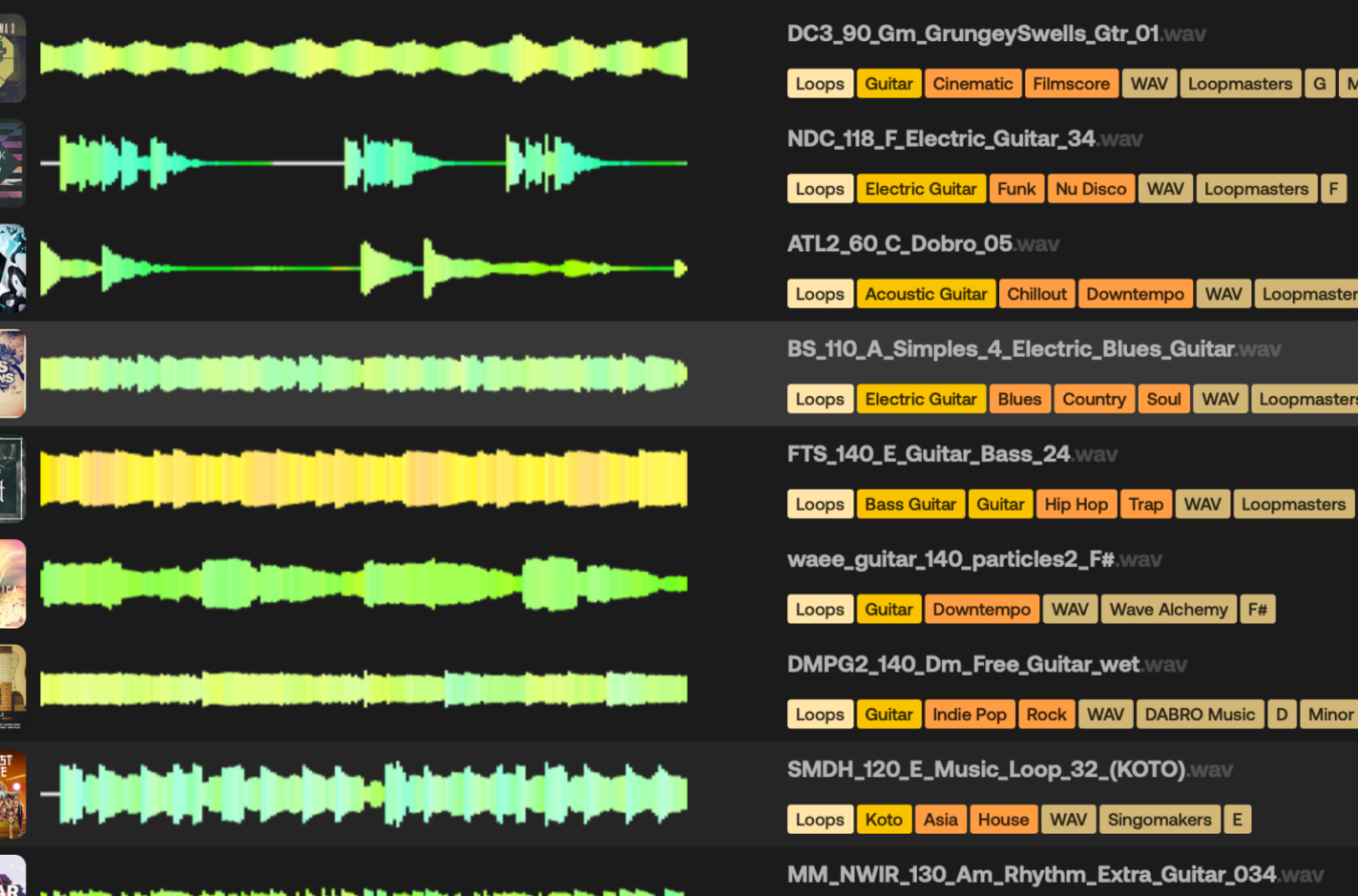Select the Koto instrument tag
The height and width of the screenshot is (896, 1358).
(883, 819)
